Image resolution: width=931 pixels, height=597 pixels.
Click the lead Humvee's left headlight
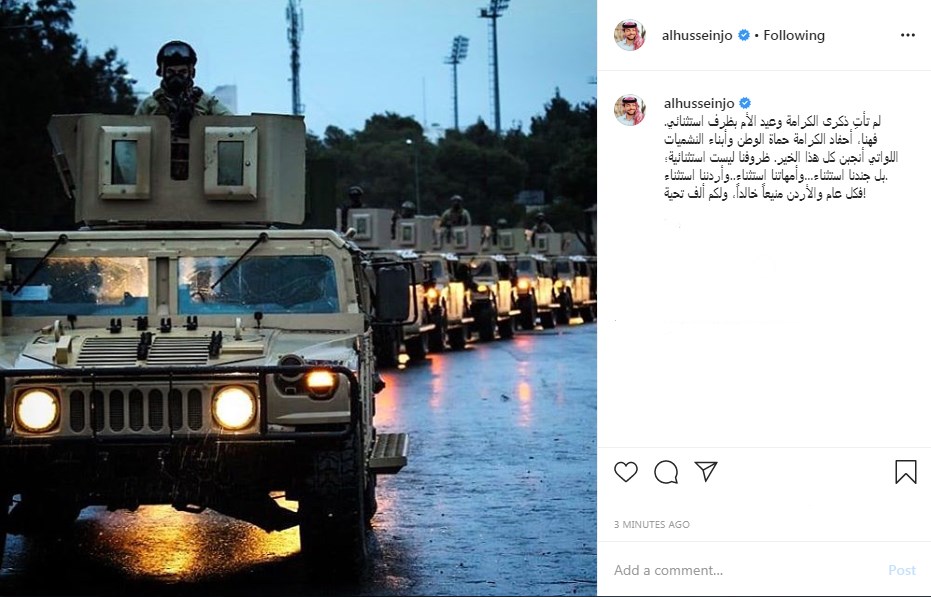(37, 410)
